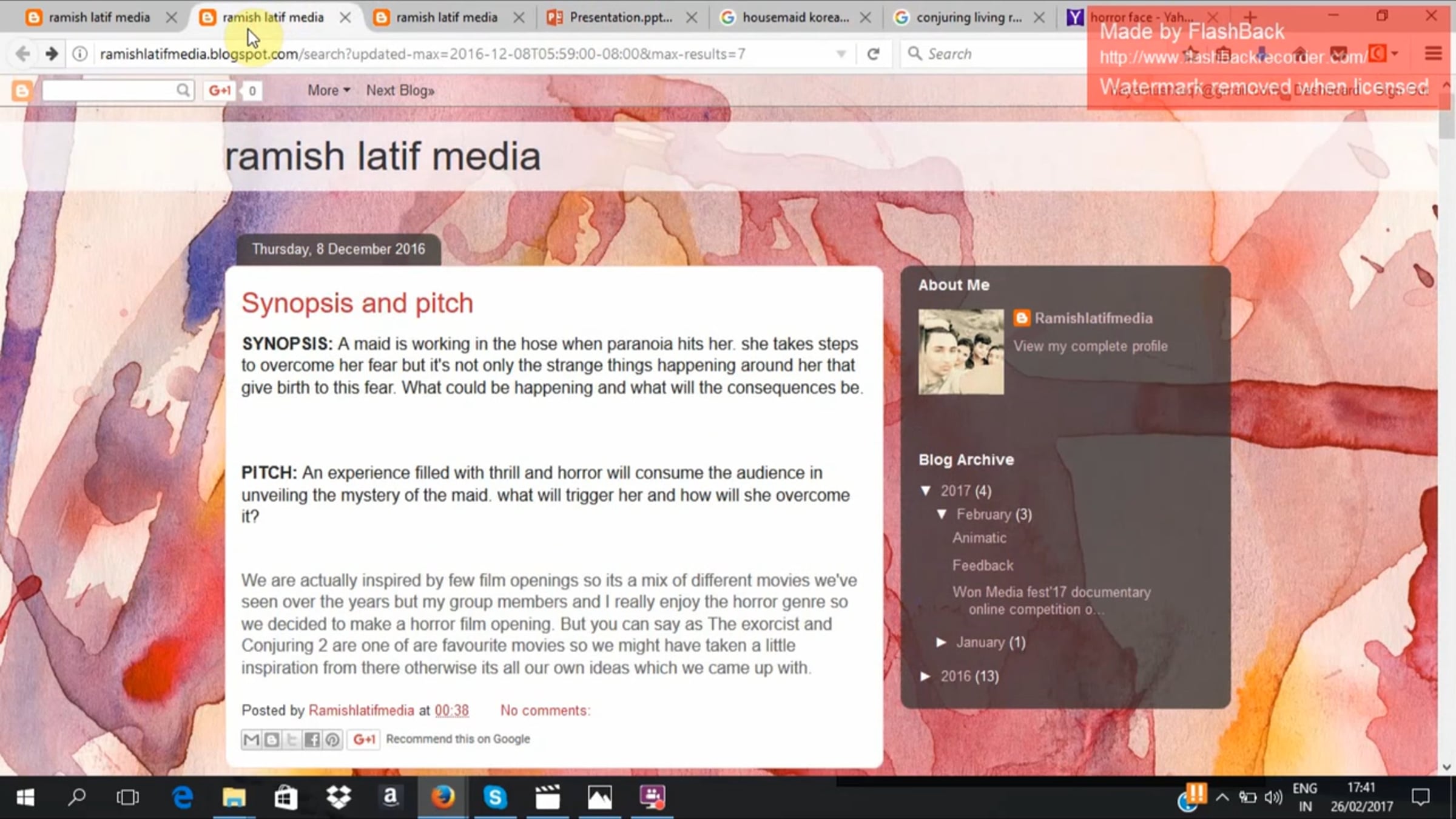Open the 2017 archive link
The height and width of the screenshot is (819, 1456).
tap(955, 491)
